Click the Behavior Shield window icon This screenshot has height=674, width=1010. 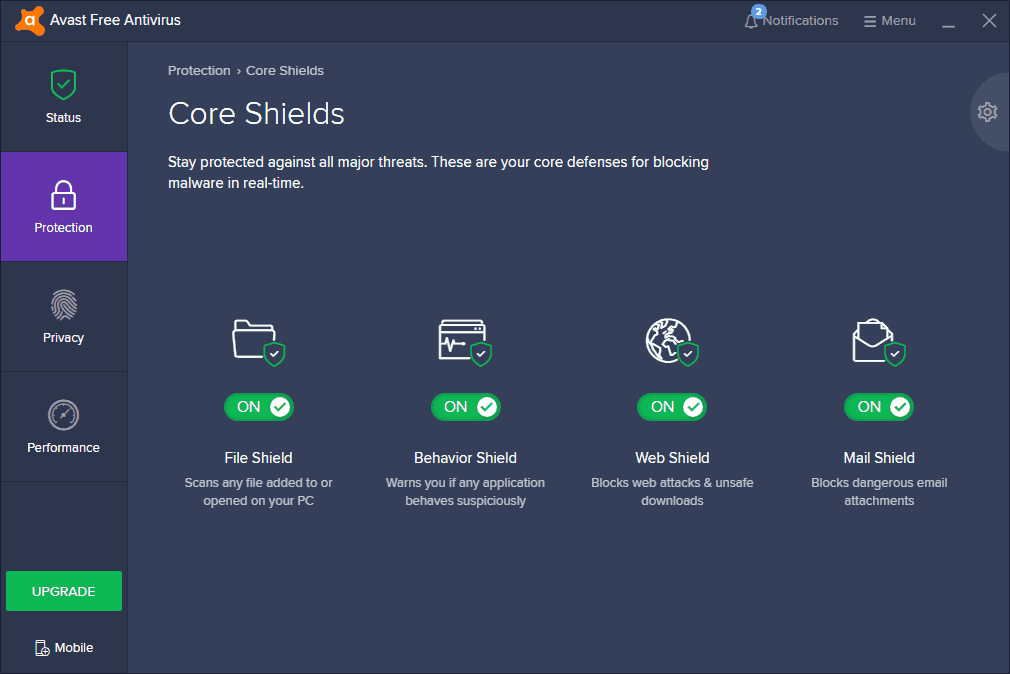point(465,340)
